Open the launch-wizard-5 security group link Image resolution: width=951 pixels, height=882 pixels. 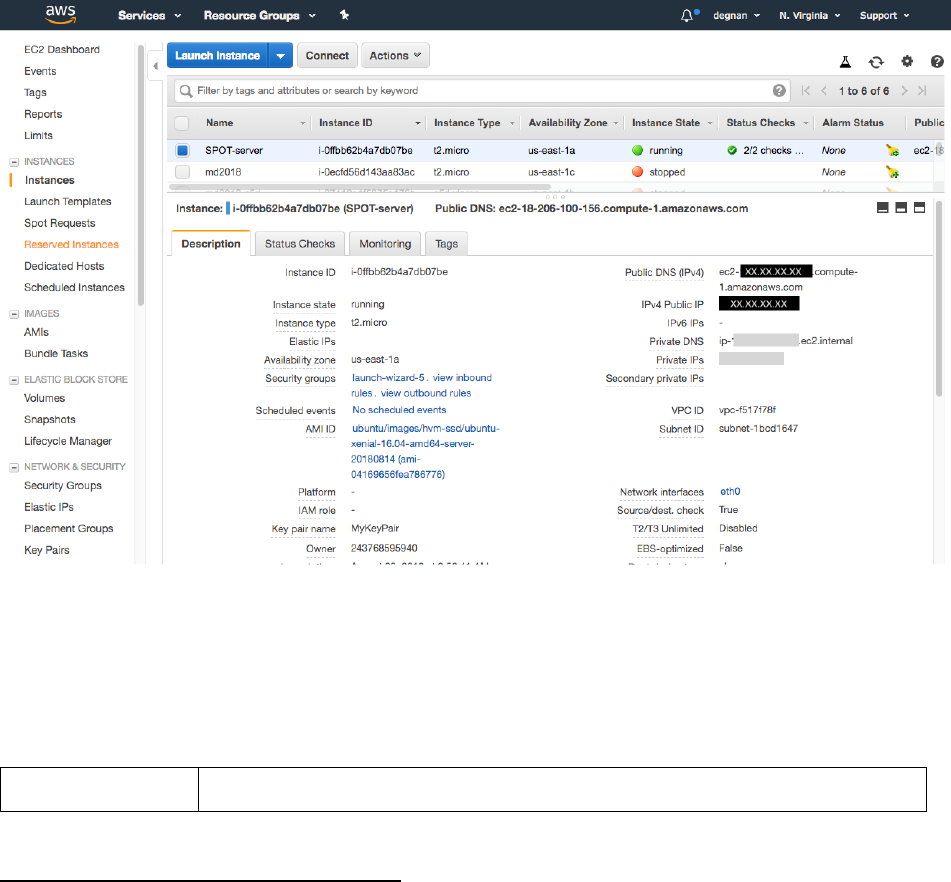click(x=388, y=377)
